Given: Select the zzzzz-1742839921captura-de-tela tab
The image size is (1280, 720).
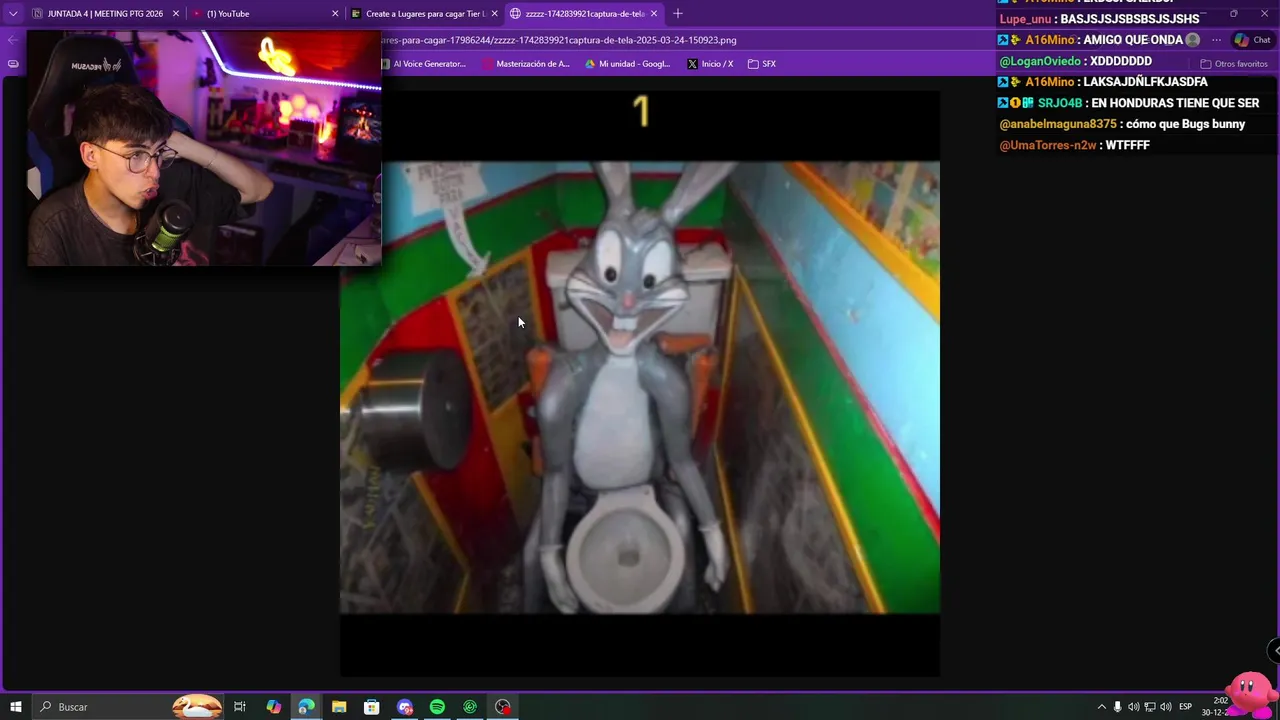Looking at the screenshot, I should pyautogui.click(x=584, y=14).
